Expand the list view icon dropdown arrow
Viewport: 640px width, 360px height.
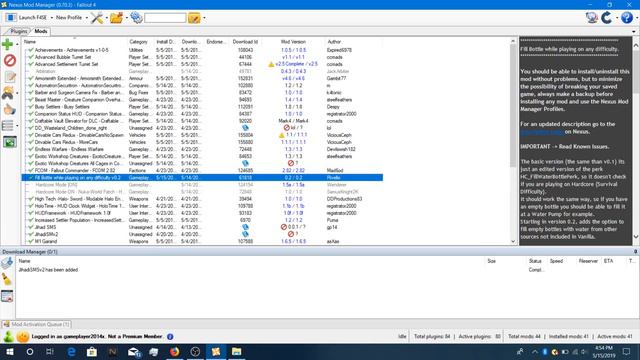[x=17, y=126]
